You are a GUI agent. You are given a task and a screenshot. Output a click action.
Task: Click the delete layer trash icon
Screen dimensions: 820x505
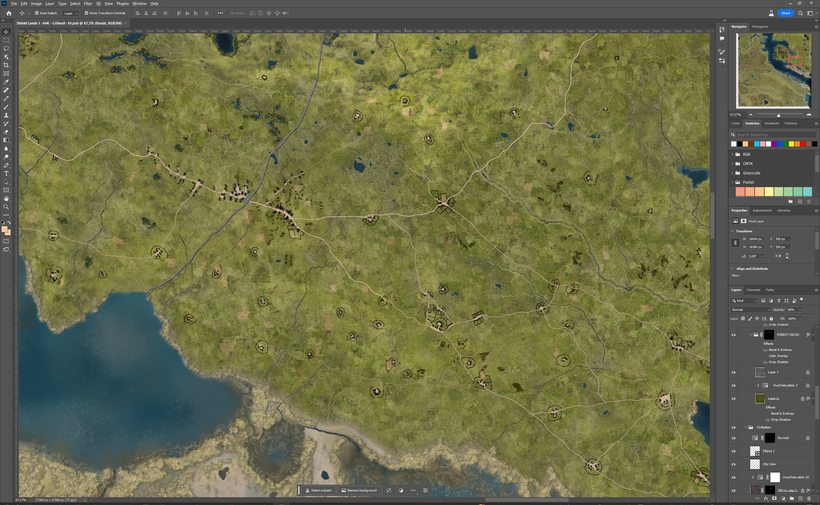point(809,499)
